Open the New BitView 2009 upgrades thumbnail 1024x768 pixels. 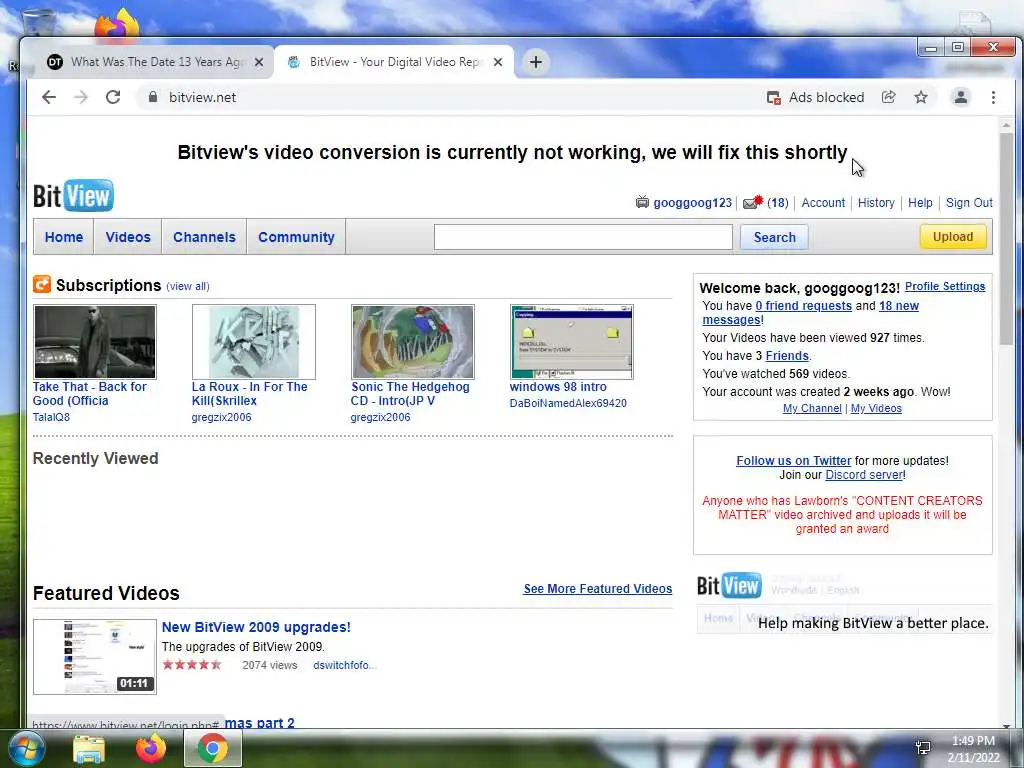(x=95, y=656)
